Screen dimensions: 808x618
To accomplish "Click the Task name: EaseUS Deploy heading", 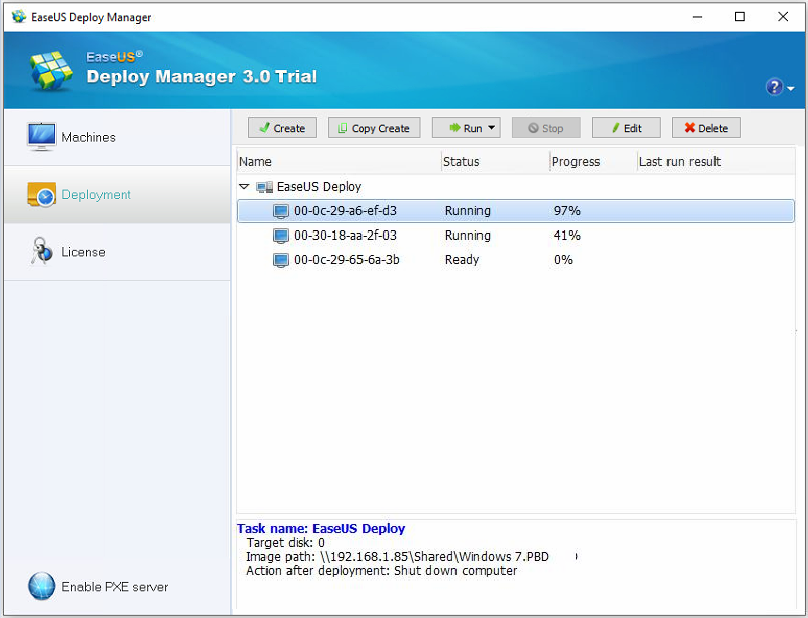I will coord(321,529).
